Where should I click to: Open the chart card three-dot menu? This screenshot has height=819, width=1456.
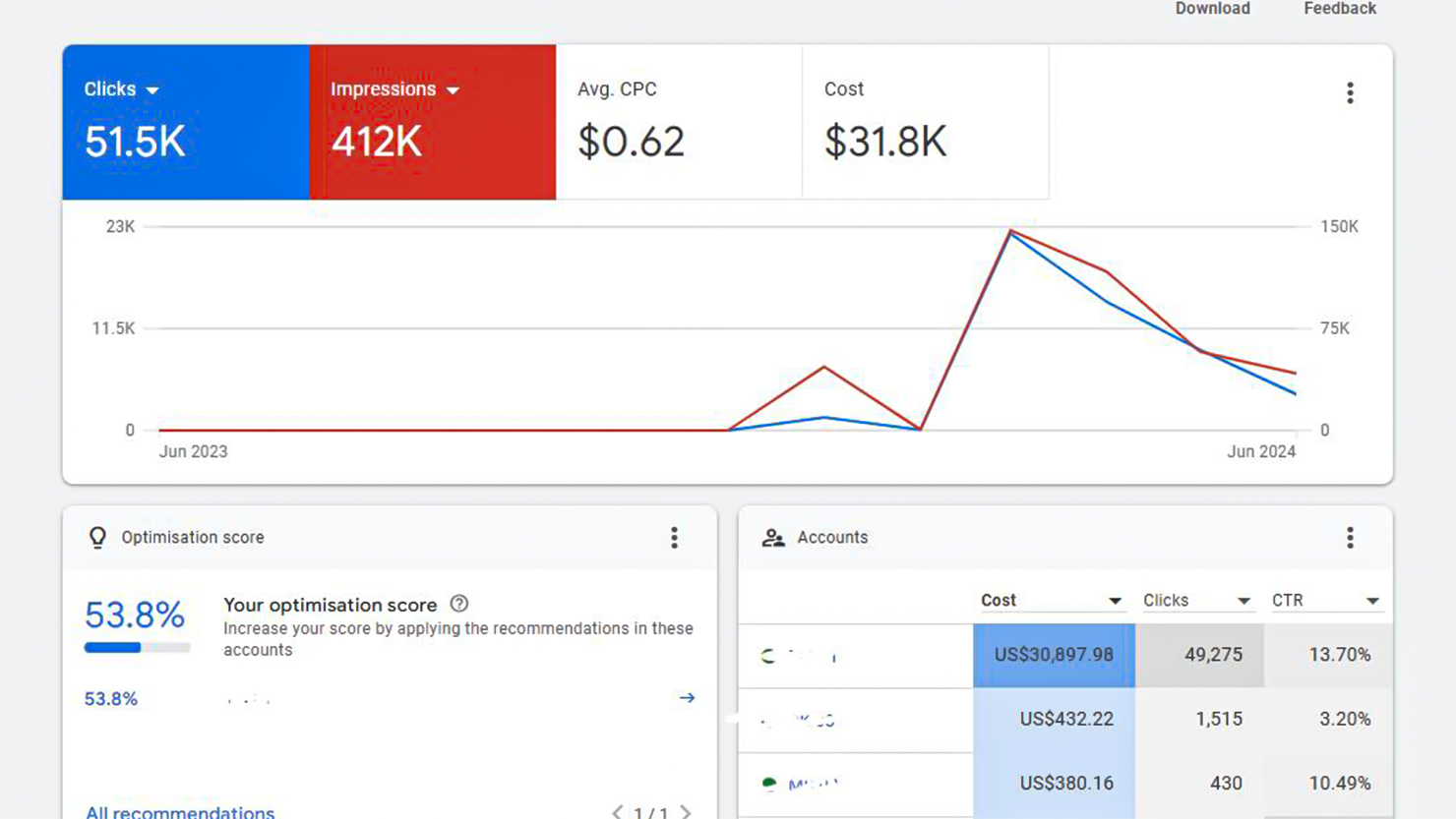coord(1350,92)
